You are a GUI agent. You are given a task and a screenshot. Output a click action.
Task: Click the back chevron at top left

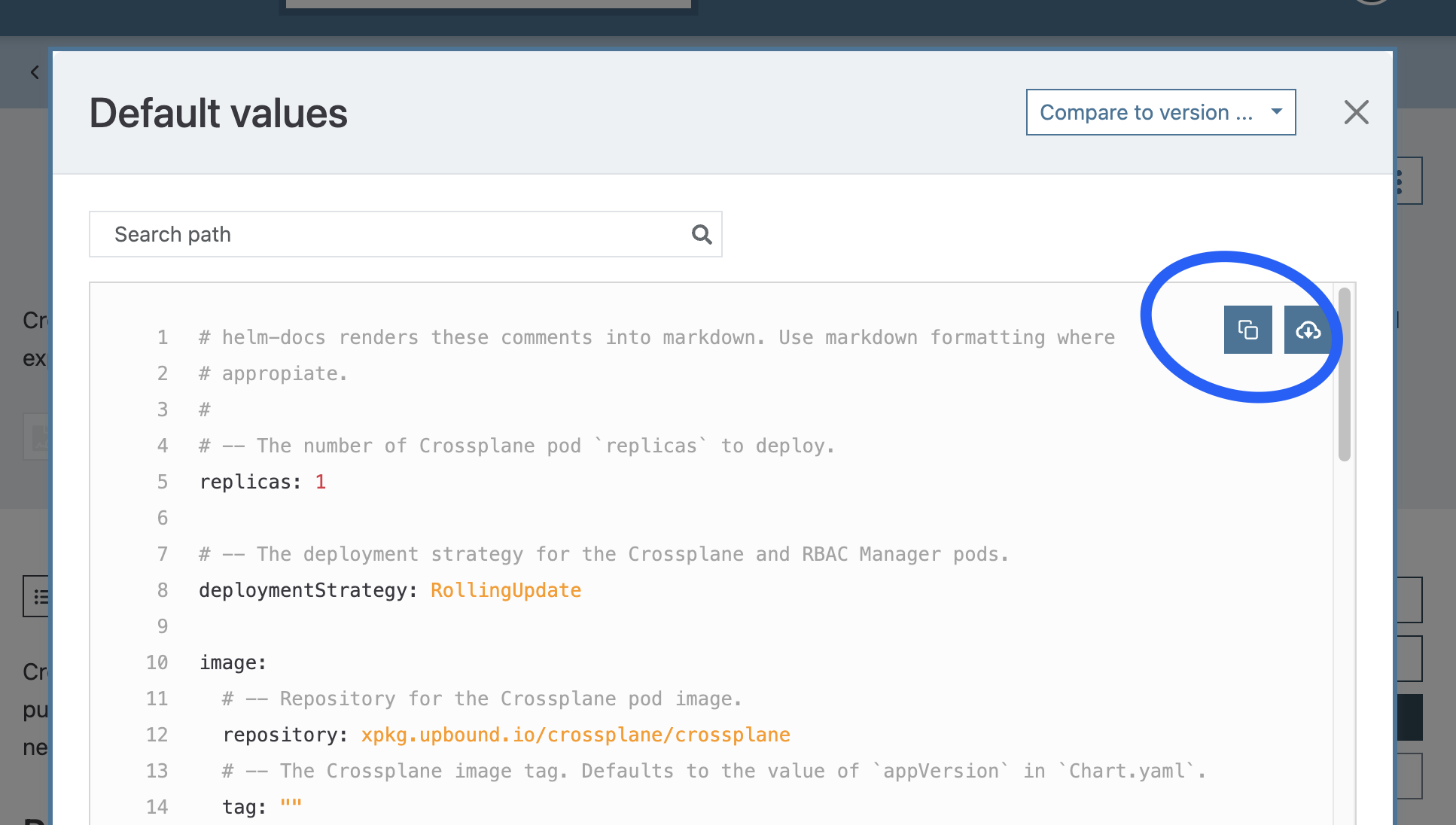[35, 72]
